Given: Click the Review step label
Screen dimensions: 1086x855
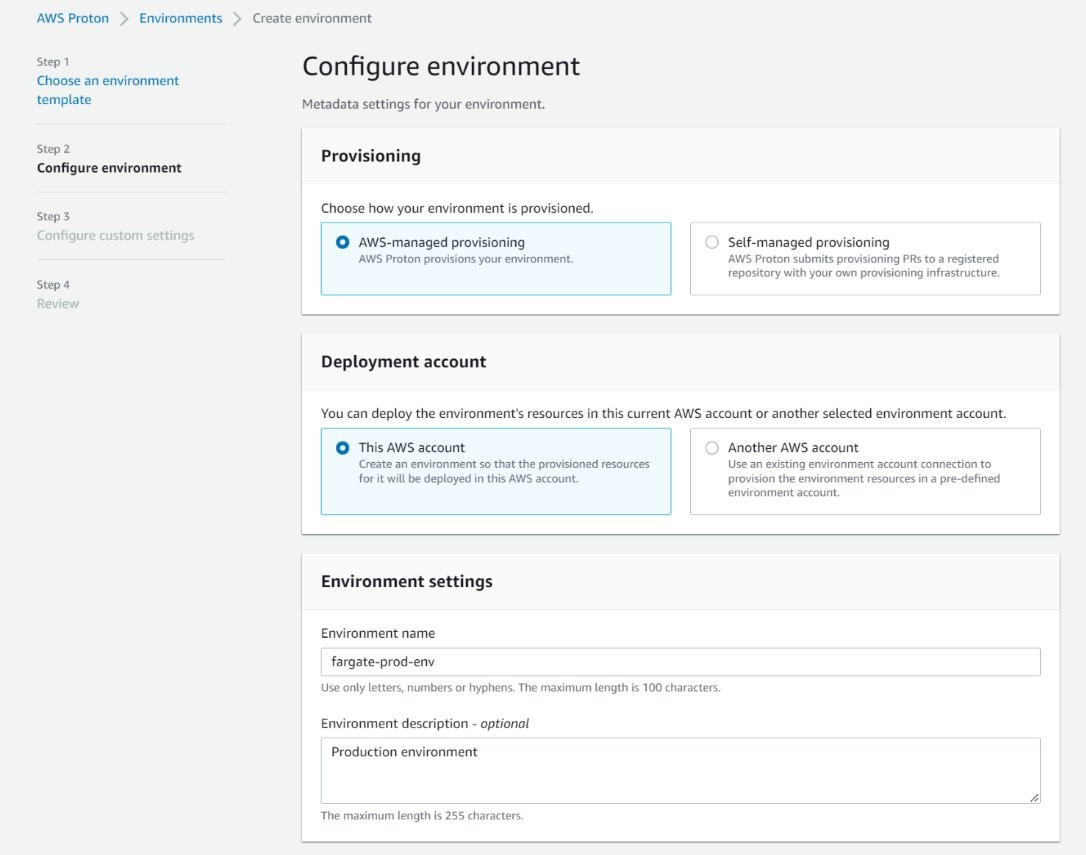Looking at the screenshot, I should tap(57, 303).
